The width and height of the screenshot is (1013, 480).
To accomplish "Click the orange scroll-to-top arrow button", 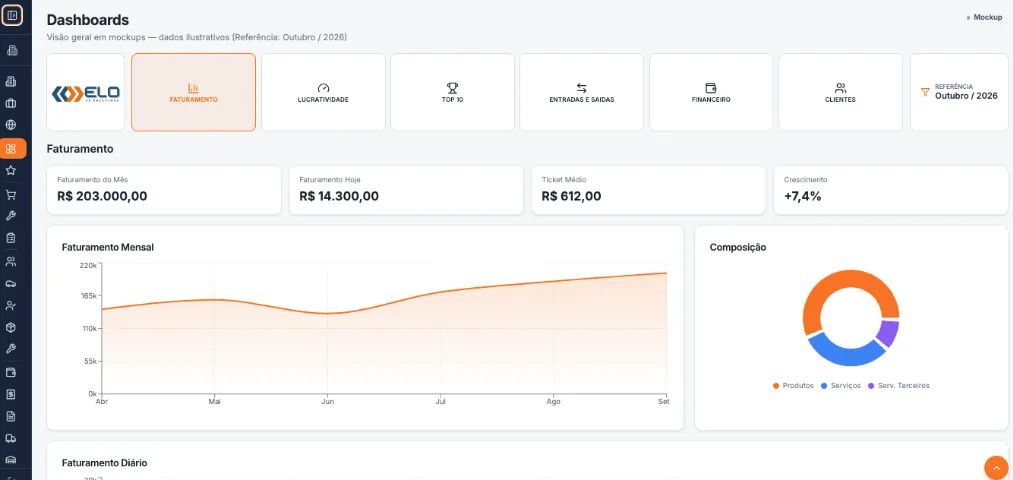I will (996, 468).
